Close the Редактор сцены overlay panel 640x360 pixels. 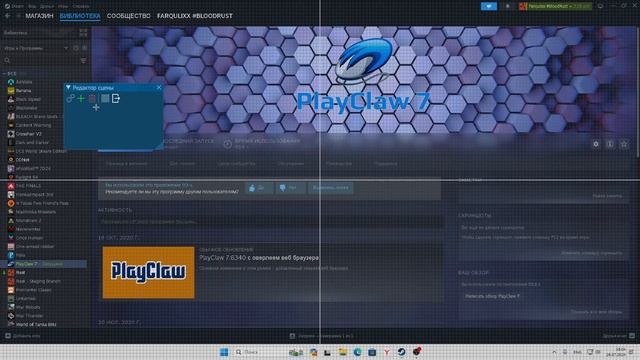coord(159,87)
